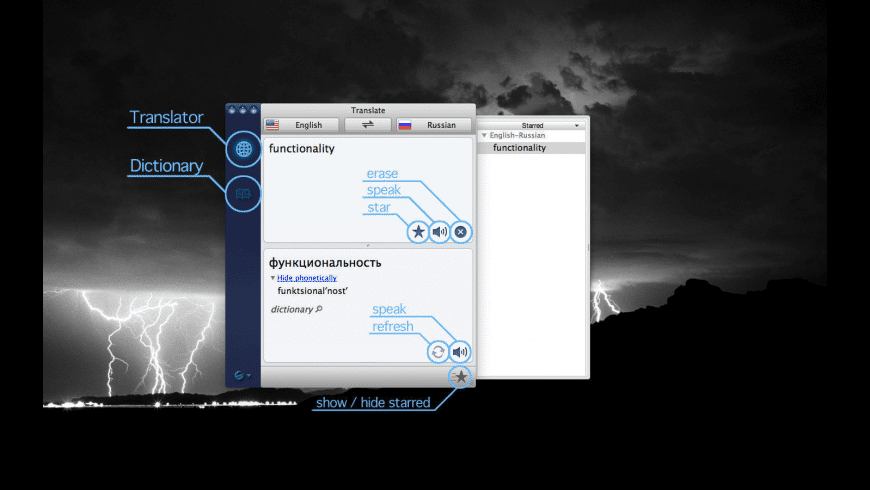Viewport: 870px width, 490px height.
Task: Speak the Russian translation aloud
Action: [459, 352]
